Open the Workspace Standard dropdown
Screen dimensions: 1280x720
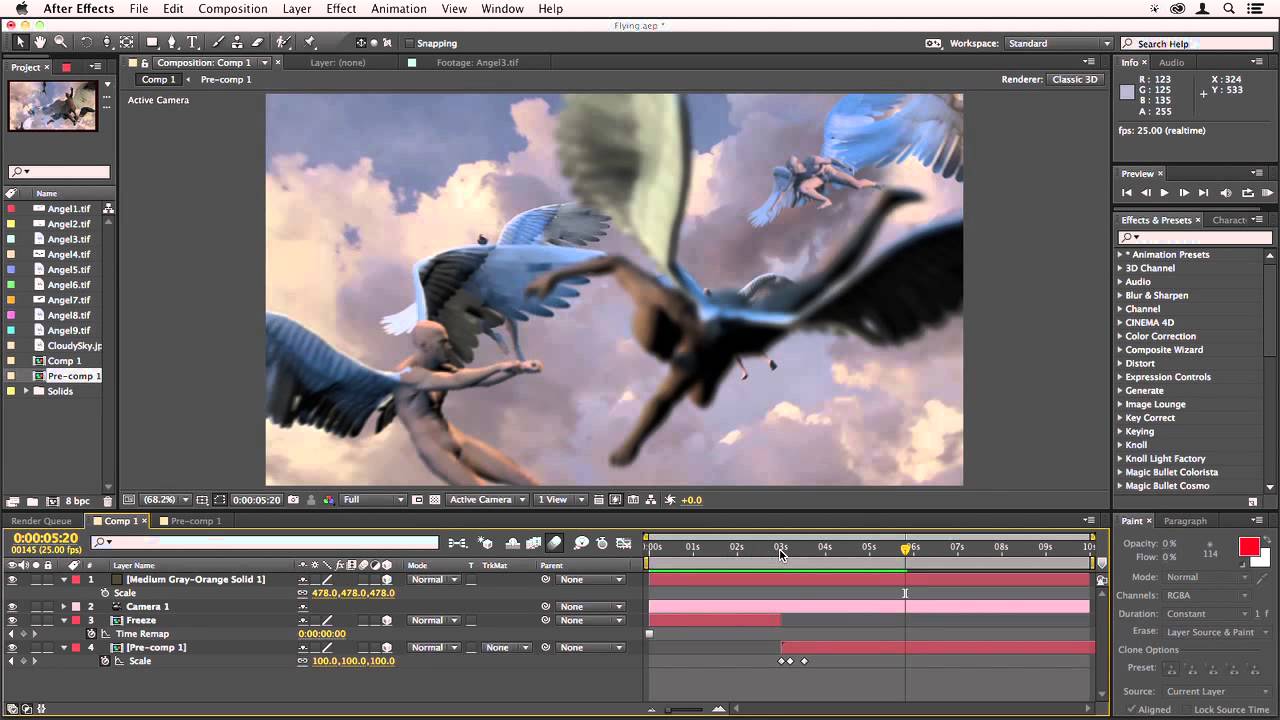click(1059, 44)
